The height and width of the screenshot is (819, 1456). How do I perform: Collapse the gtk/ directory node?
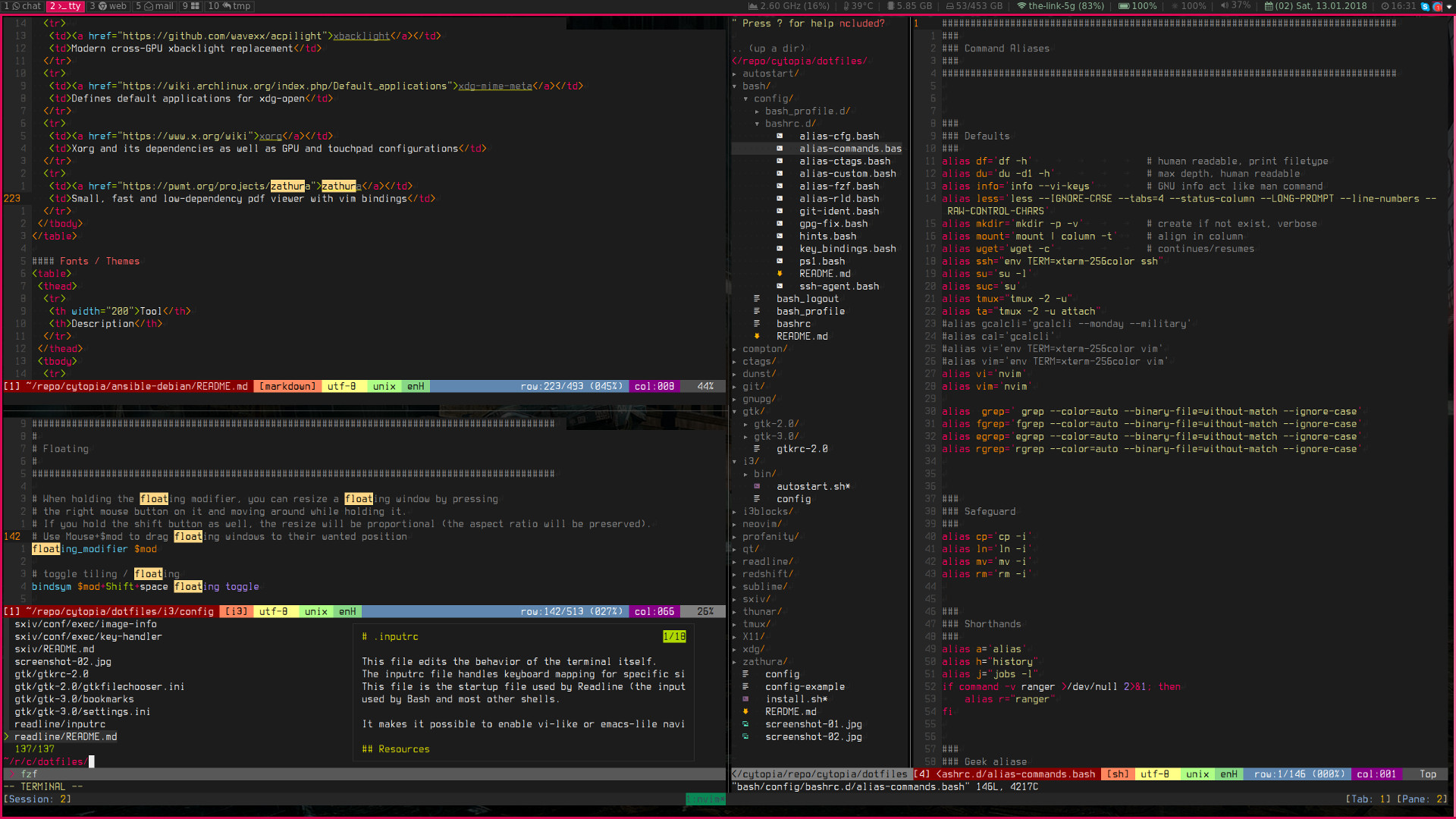735,412
